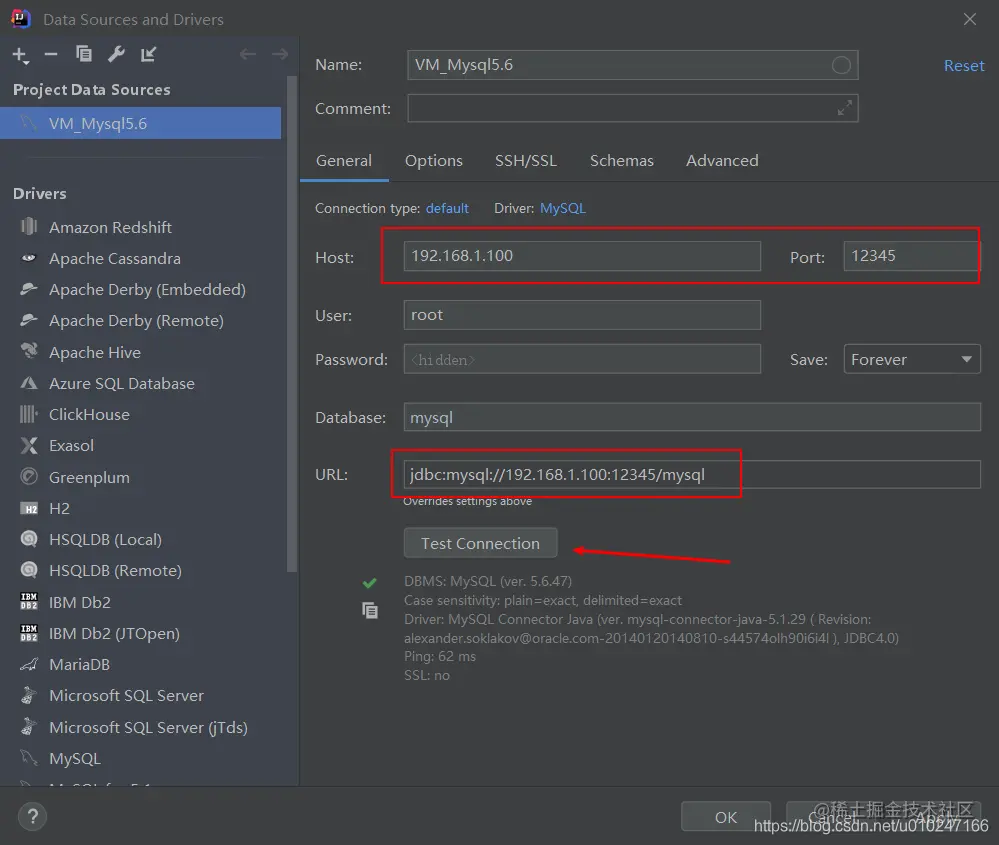Switch to the Options tab

point(434,161)
